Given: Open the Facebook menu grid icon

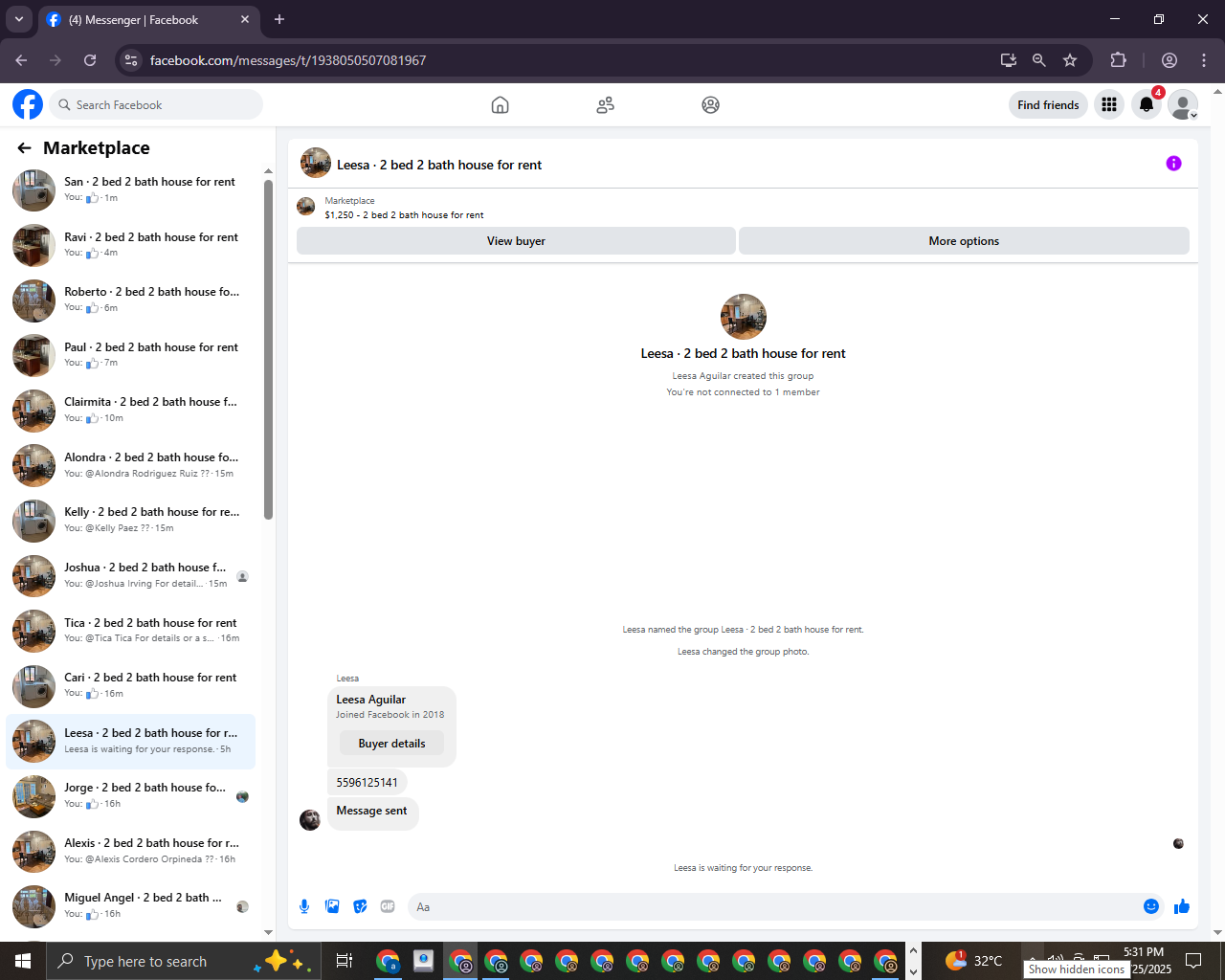Looking at the screenshot, I should click(1109, 104).
